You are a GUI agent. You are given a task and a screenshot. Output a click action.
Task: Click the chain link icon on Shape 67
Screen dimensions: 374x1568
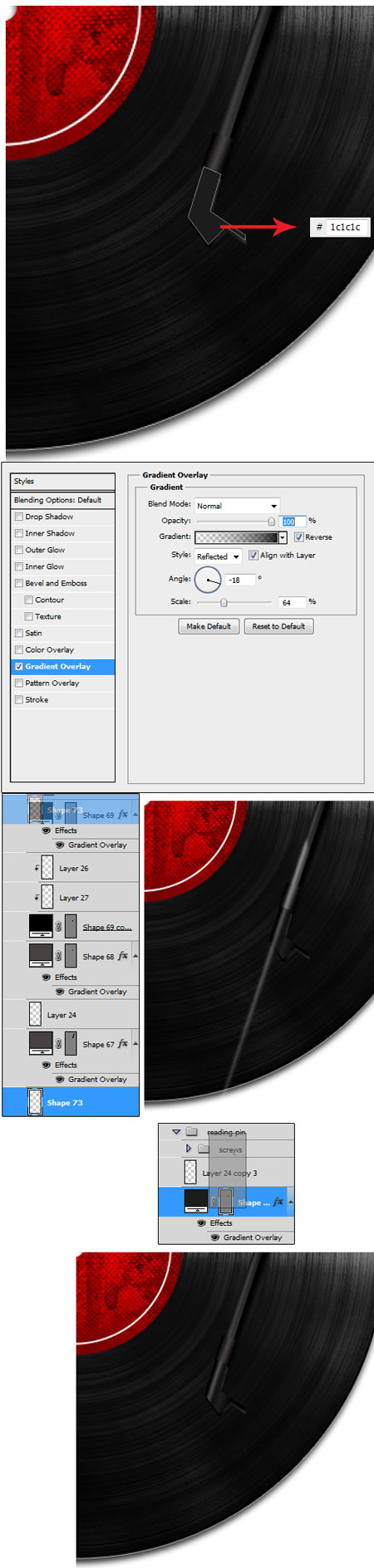click(58, 1045)
